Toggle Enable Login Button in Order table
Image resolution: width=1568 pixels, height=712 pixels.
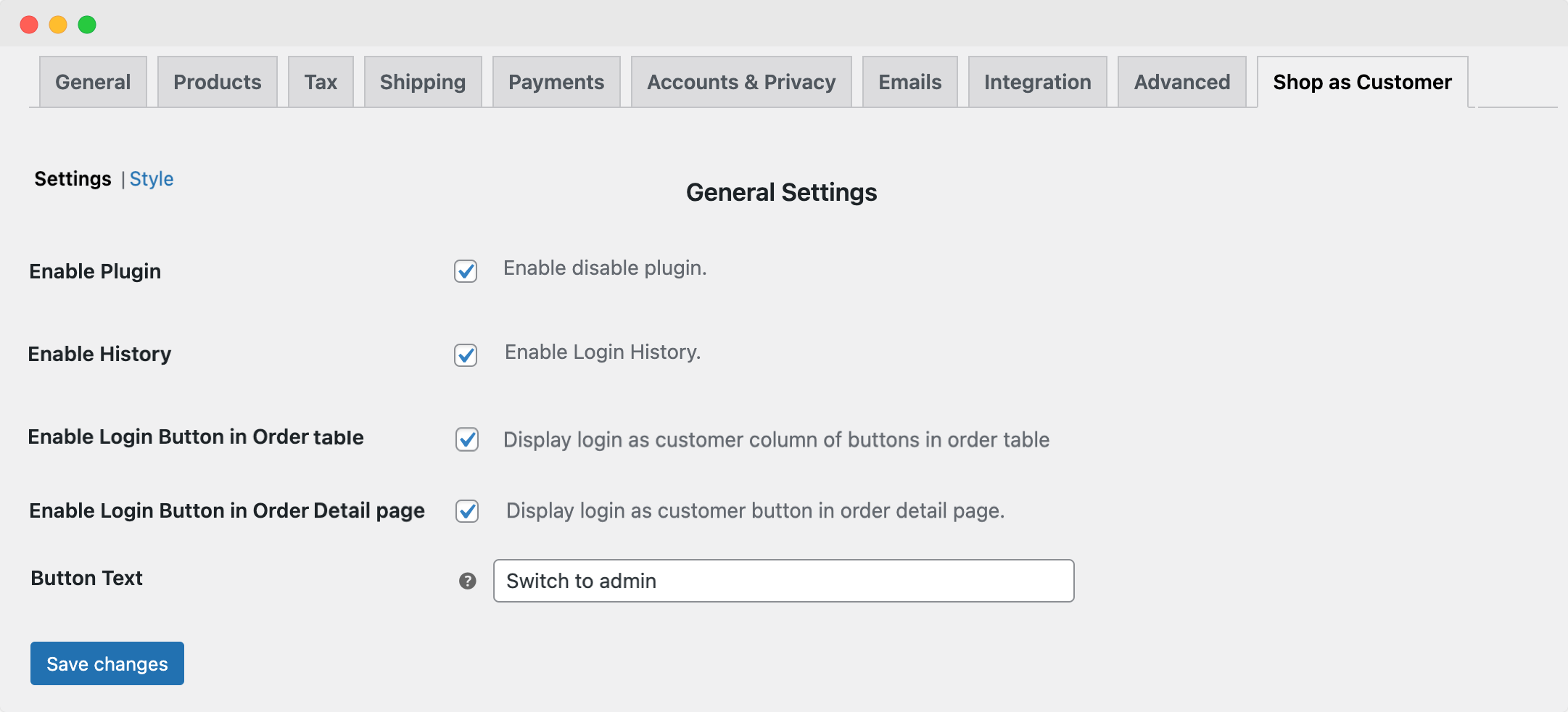click(x=467, y=439)
